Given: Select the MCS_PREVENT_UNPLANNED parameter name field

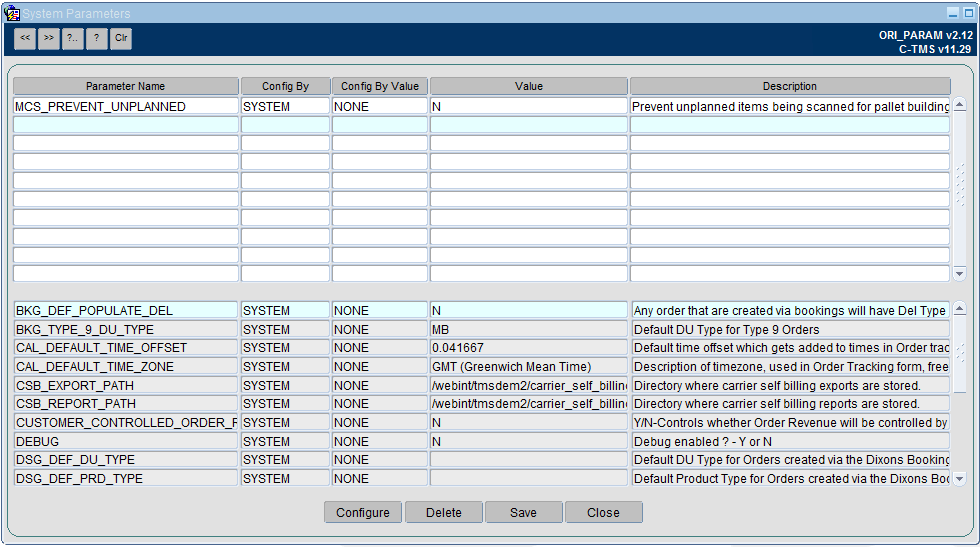Looking at the screenshot, I should tap(126, 106).
